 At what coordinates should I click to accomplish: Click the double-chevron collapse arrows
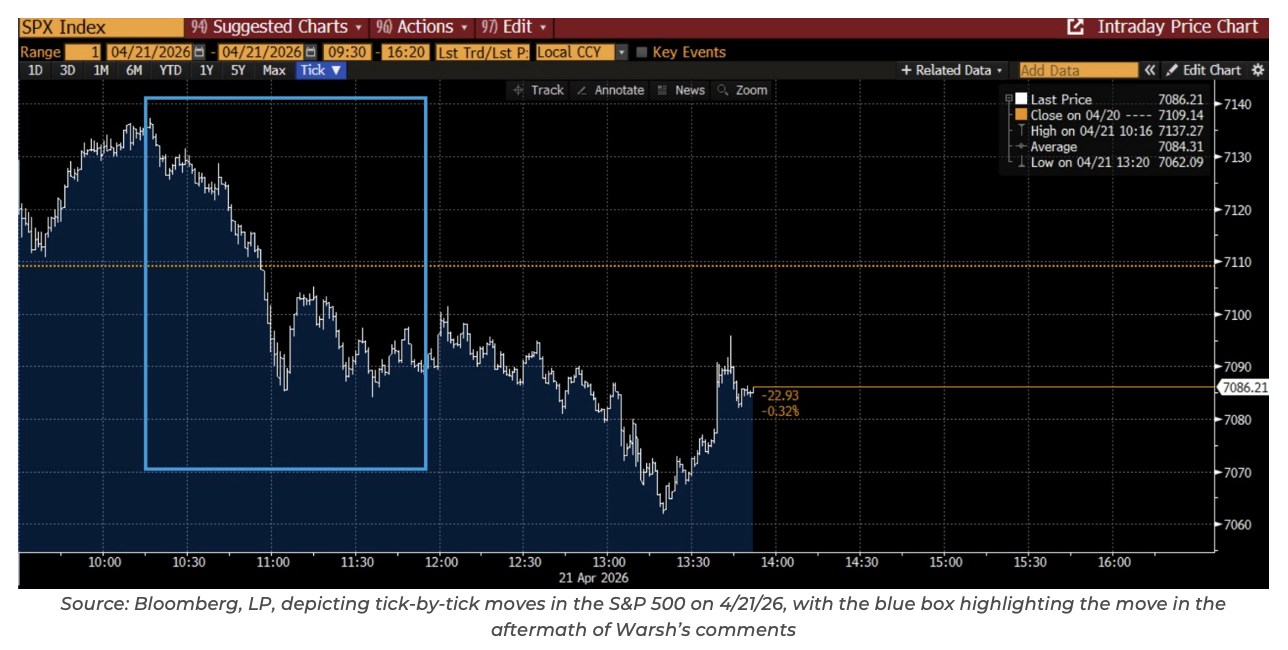pos(1150,70)
